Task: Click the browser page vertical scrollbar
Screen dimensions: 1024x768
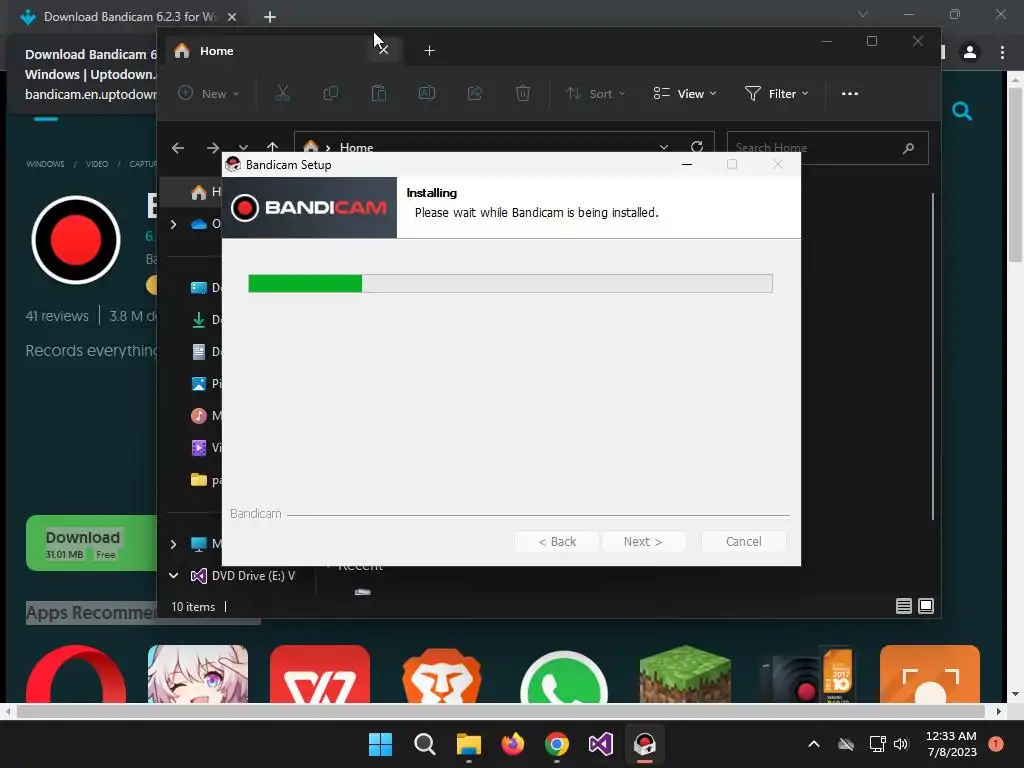Action: pos(1015,174)
